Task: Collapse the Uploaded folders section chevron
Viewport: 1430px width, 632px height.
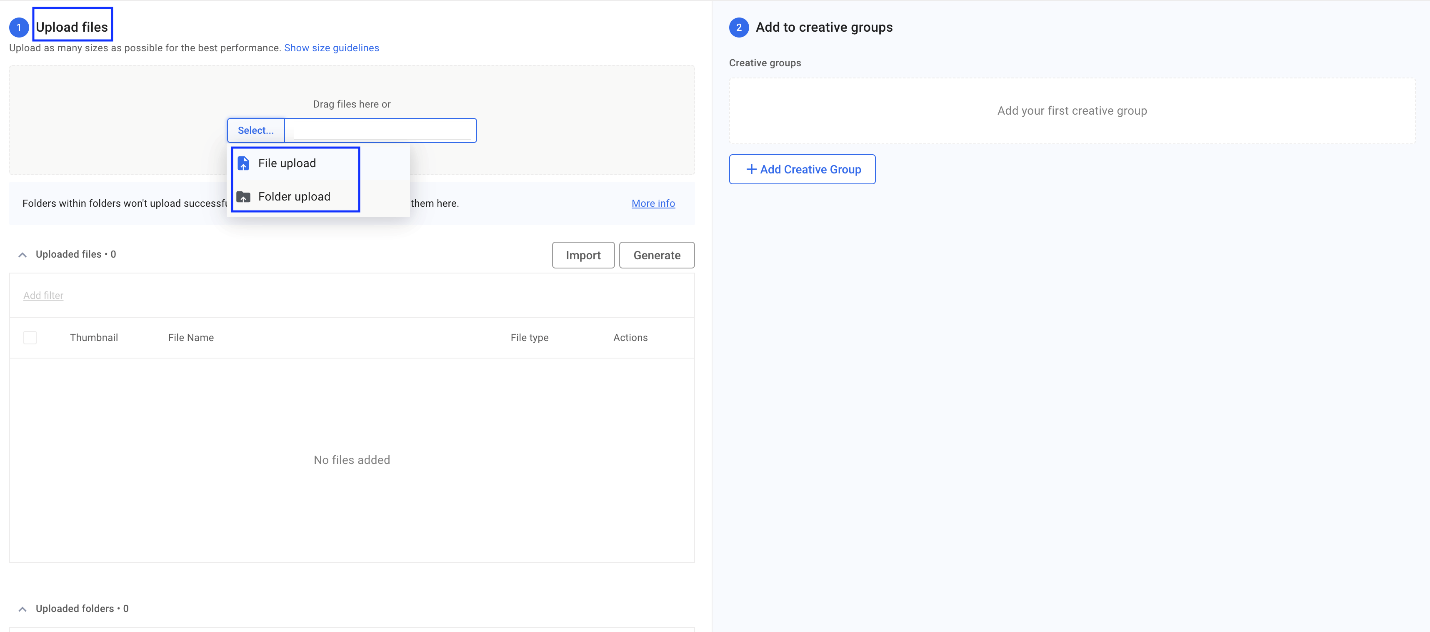Action: [23, 609]
